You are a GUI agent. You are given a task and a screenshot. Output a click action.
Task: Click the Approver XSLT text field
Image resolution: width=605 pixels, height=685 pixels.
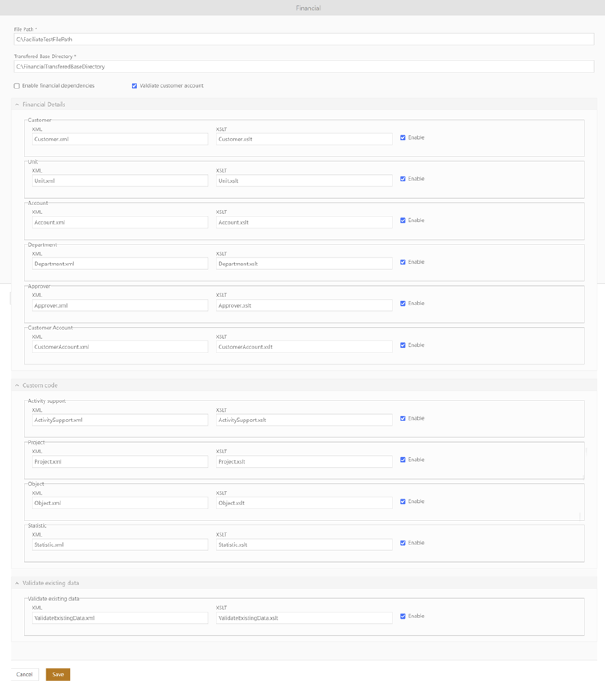[304, 306]
